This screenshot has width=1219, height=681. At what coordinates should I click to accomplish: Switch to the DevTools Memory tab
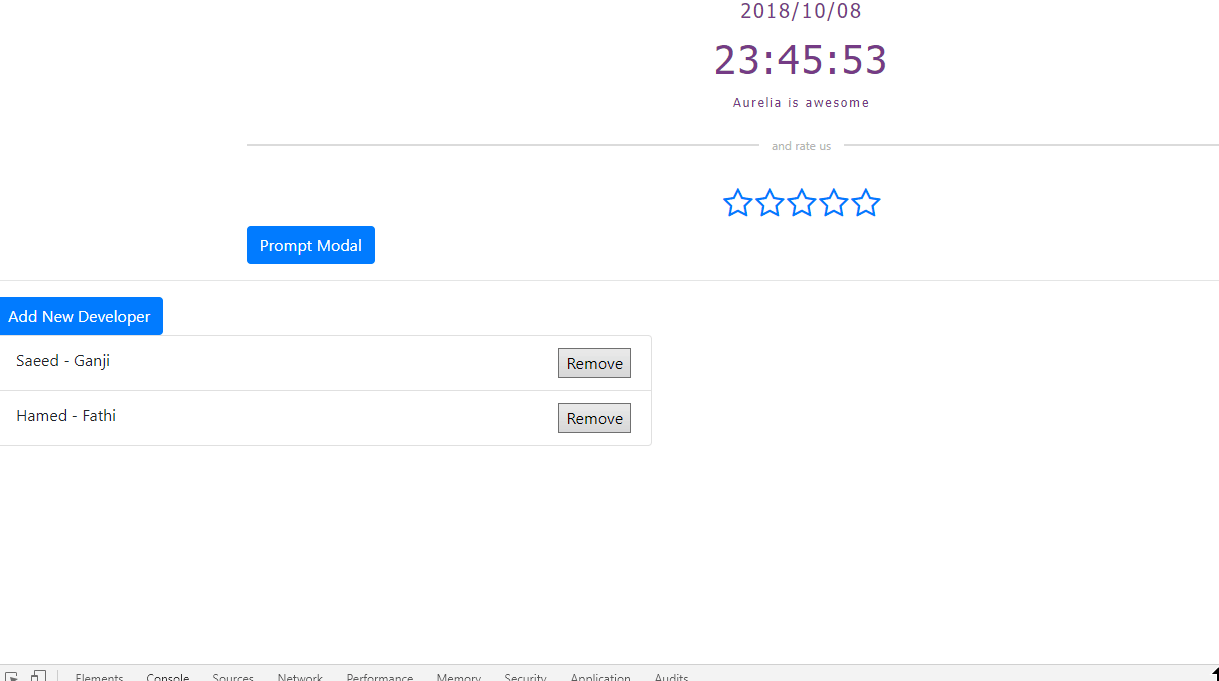pyautogui.click(x=459, y=677)
